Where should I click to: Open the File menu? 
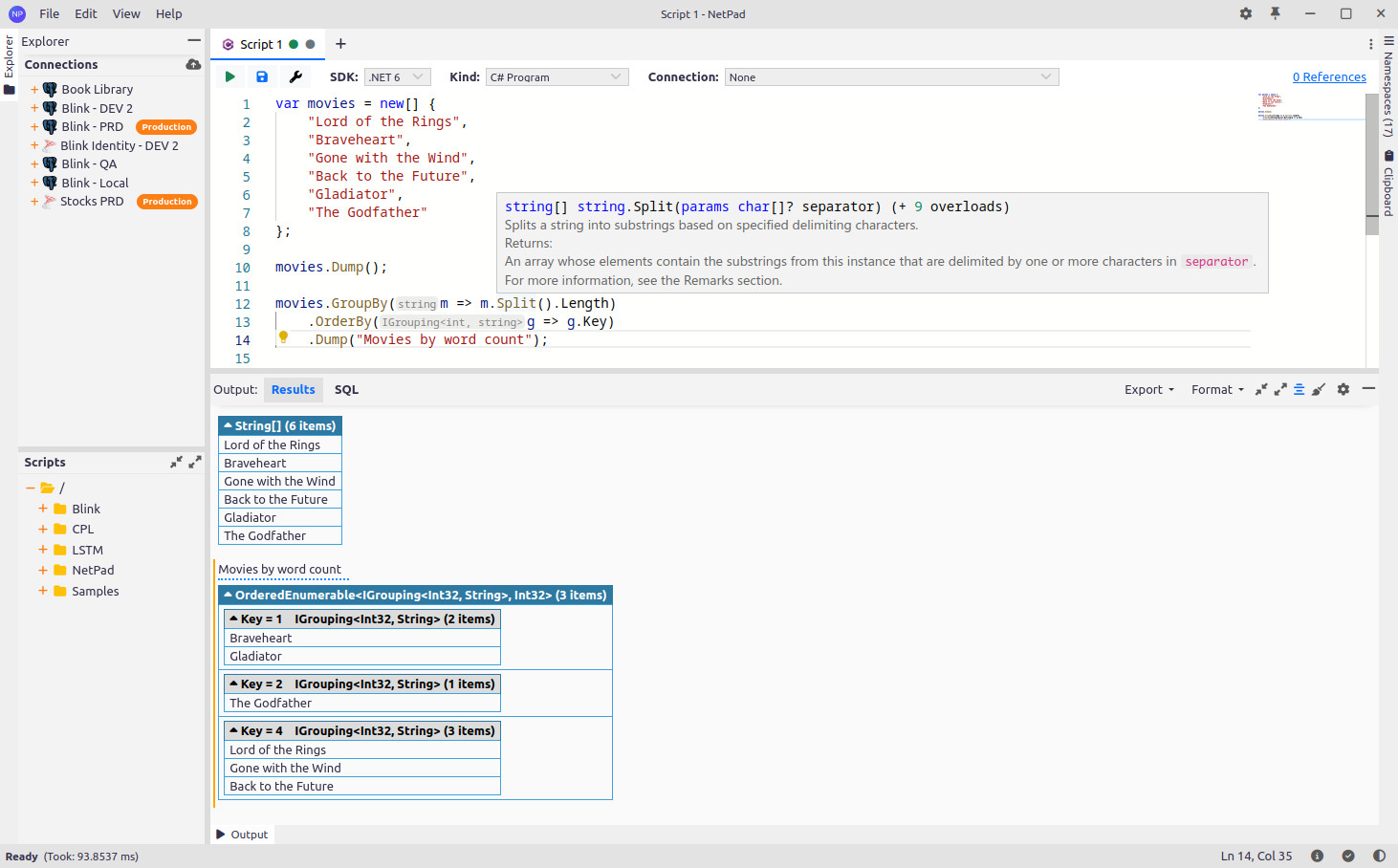(50, 13)
